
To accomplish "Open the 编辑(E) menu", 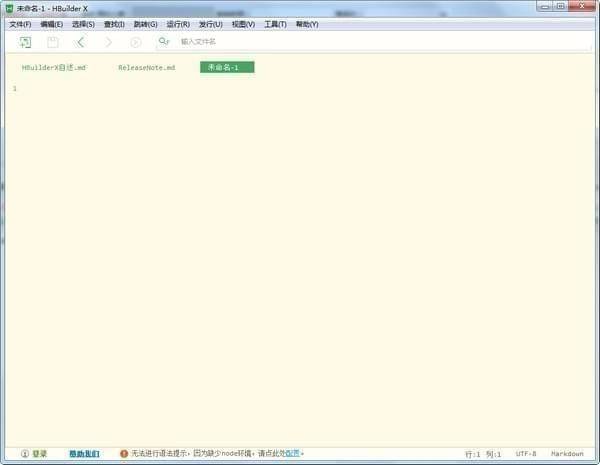I will point(51,24).
